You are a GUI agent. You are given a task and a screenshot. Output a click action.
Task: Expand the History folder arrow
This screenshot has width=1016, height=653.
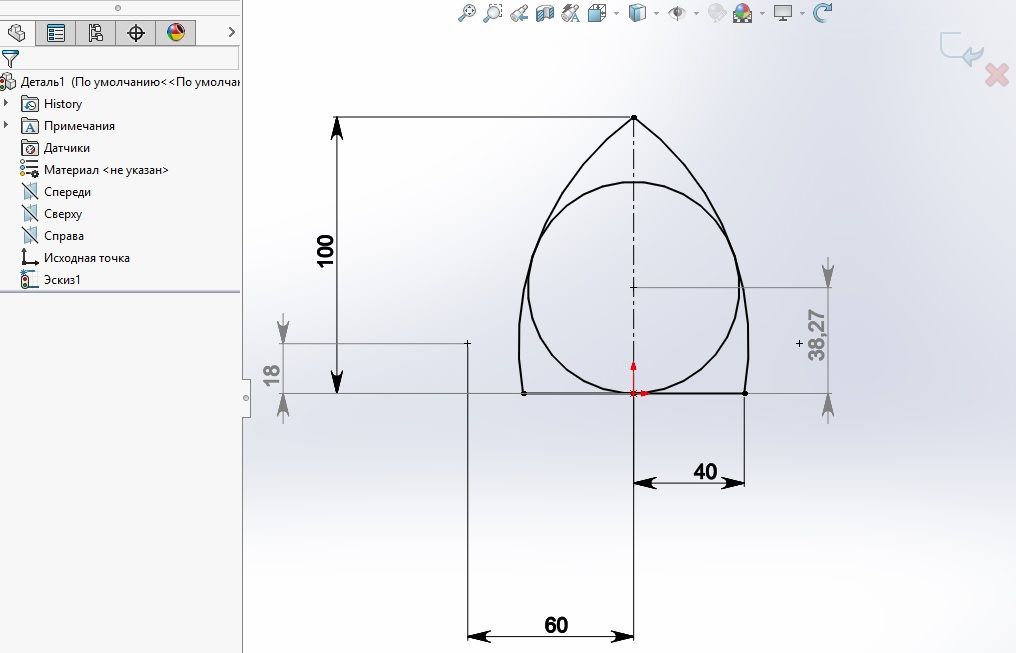pyautogui.click(x=6, y=104)
